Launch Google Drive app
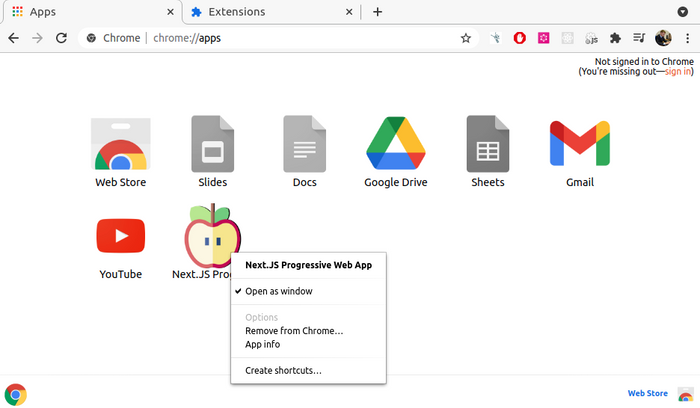Viewport: 700px width, 408px height. (x=396, y=143)
